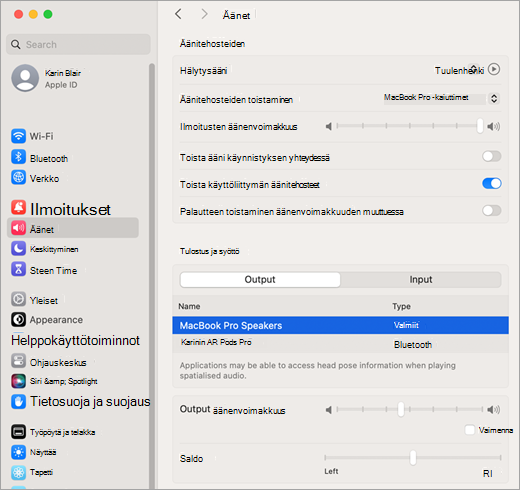The width and height of the screenshot is (520, 490).
Task: Switch to the Output tab
Action: [x=260, y=279]
